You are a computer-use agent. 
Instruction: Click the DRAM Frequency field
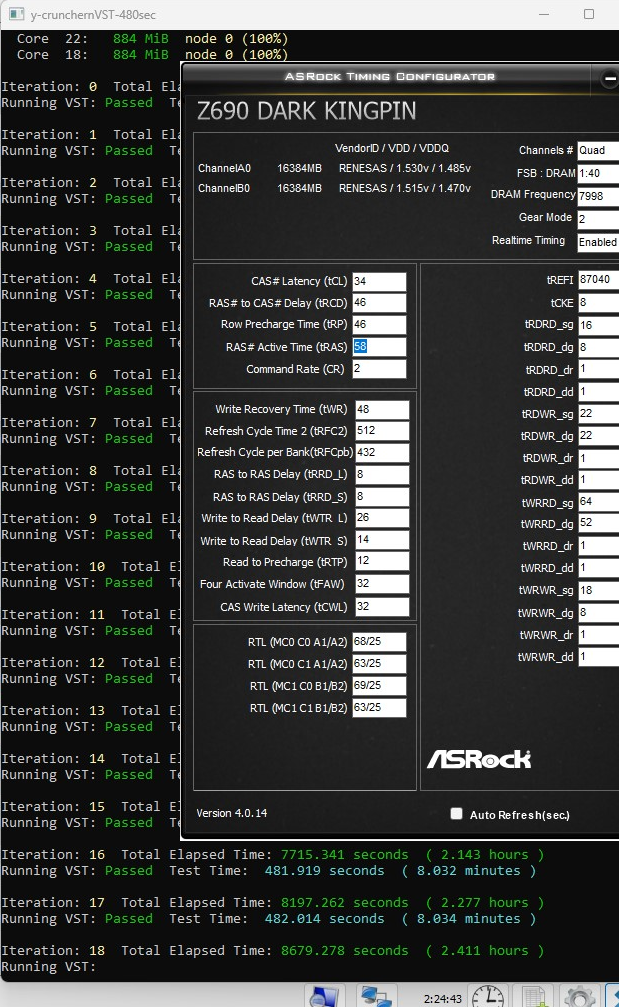(x=598, y=195)
